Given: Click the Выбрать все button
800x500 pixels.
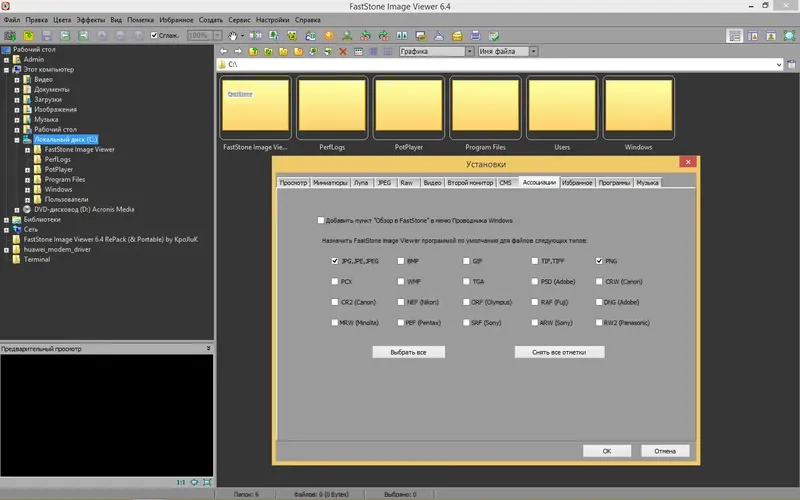Looking at the screenshot, I should click(409, 352).
